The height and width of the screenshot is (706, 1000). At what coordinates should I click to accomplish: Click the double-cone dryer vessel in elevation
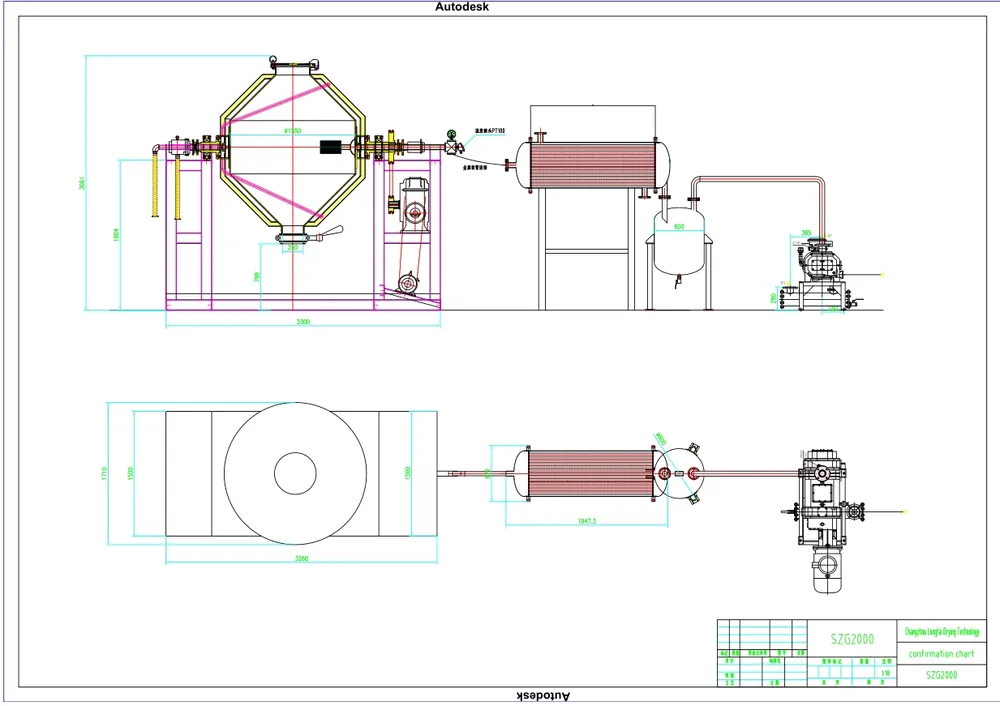coord(293,149)
